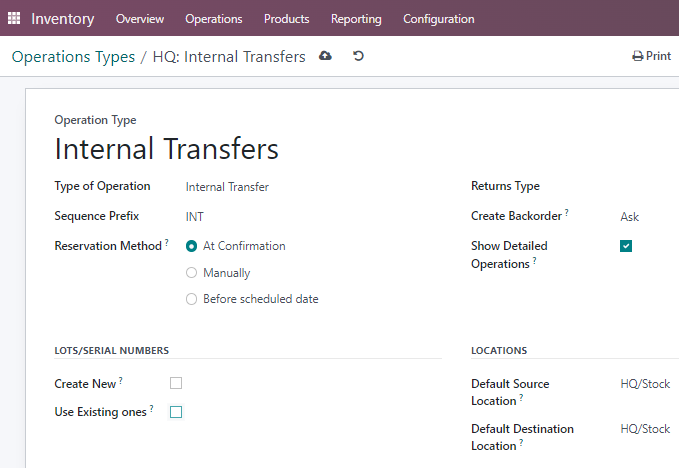Screen dimensions: 679x468
Task: Open the apps grid menu icon
Action: (x=14, y=18)
